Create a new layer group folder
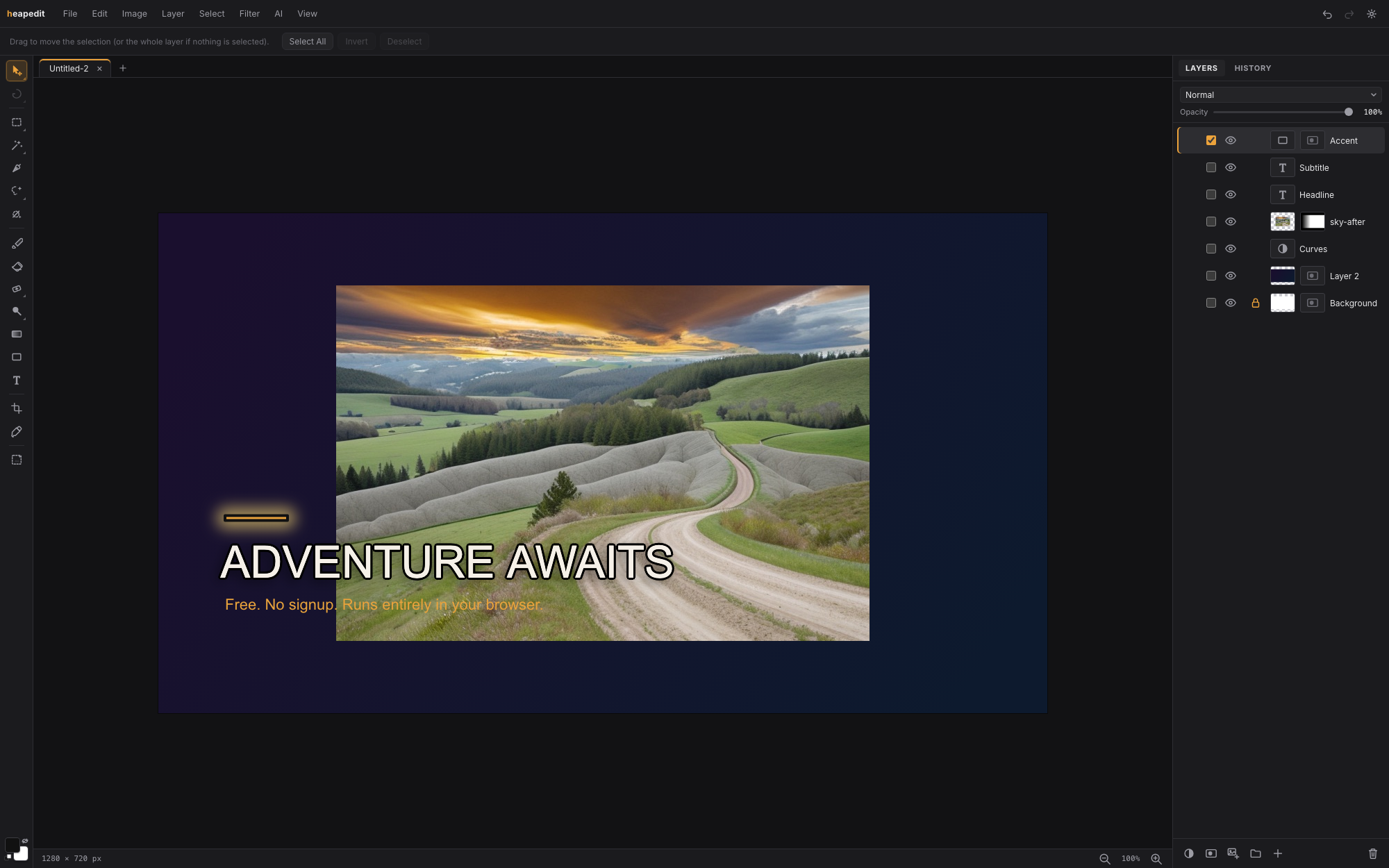 tap(1256, 853)
